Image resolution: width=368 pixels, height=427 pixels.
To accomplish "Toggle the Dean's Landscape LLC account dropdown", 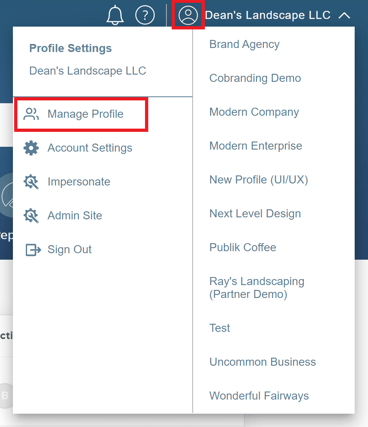I will pos(267,15).
